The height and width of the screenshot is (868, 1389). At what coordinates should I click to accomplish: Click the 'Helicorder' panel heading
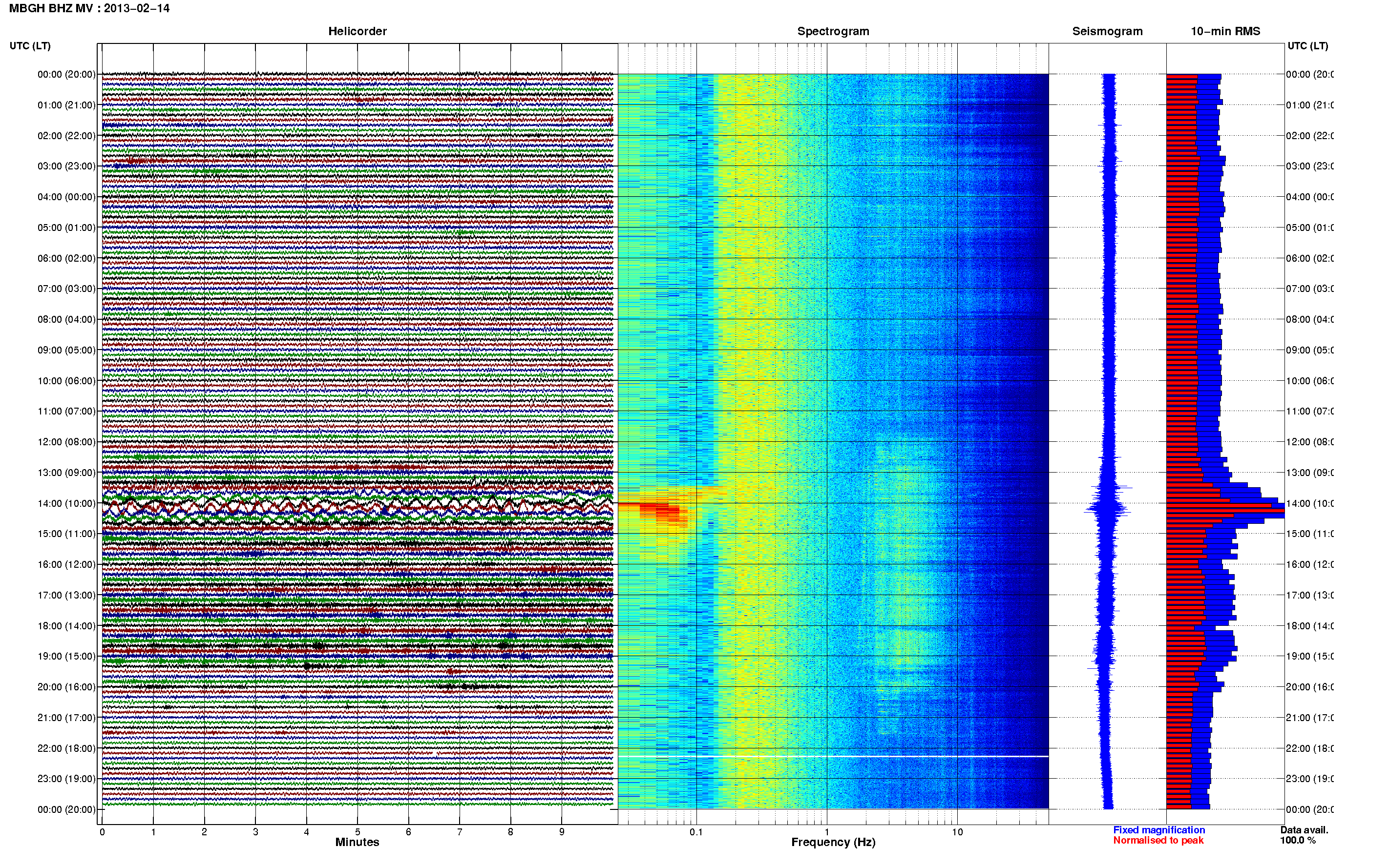click(x=357, y=31)
